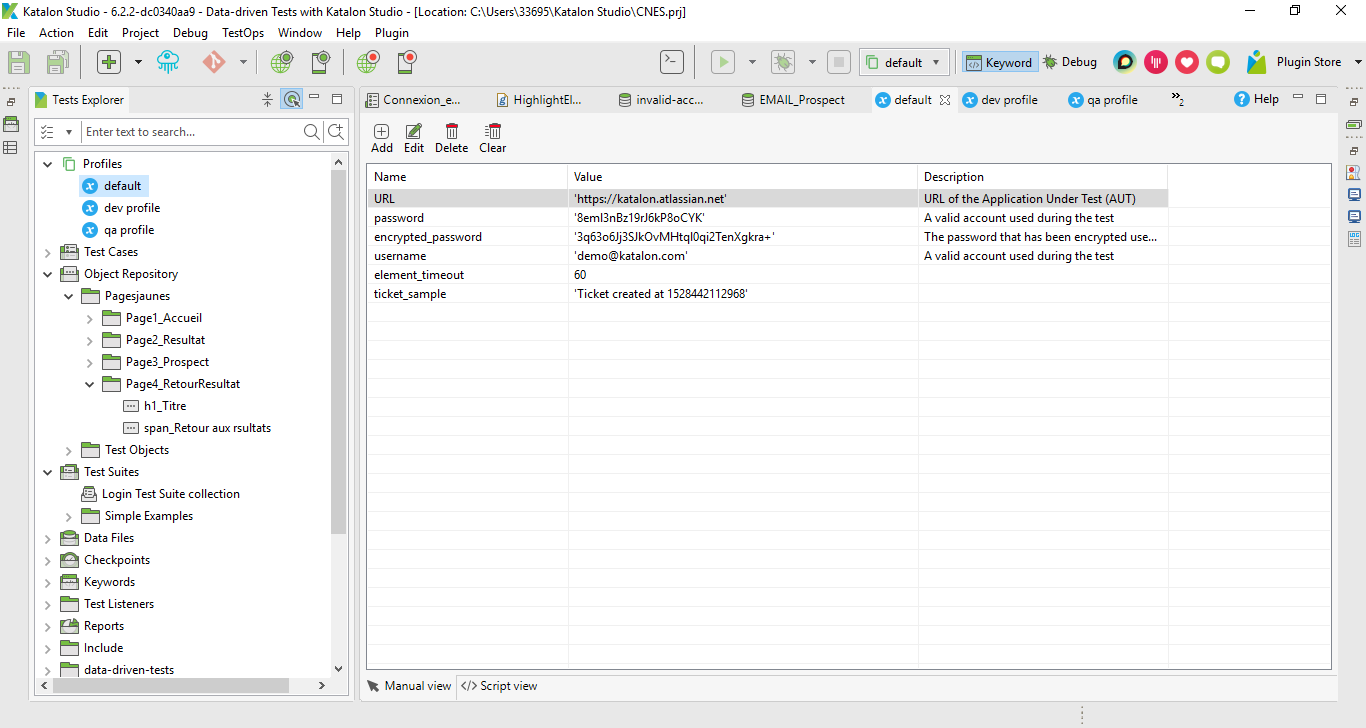The height and width of the screenshot is (728, 1366).
Task: Click the Edit variable pencil icon
Action: click(414, 138)
